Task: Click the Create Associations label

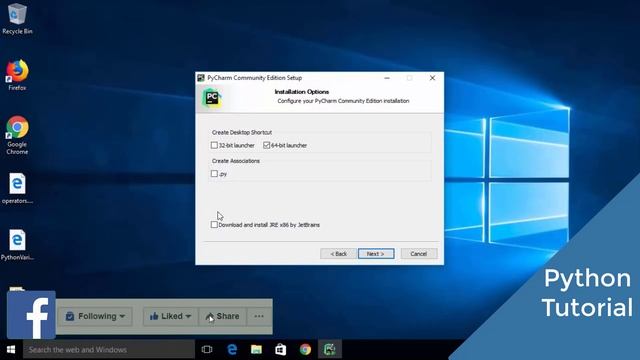Action: pyautogui.click(x=236, y=161)
